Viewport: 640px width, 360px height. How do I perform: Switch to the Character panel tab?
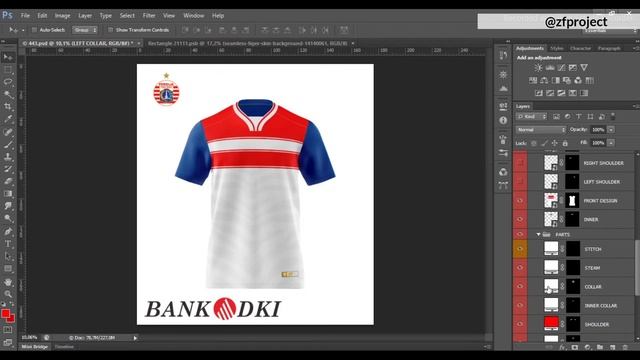coord(580,48)
